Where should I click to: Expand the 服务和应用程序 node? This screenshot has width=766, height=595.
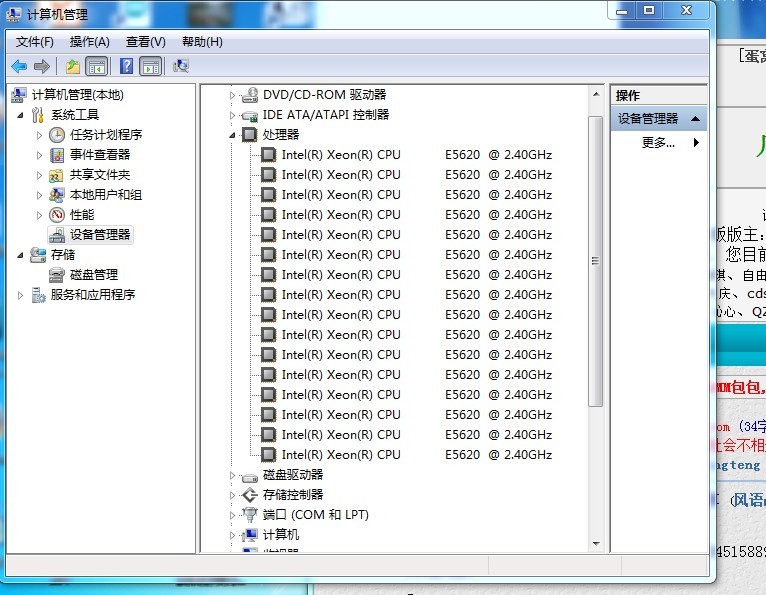pos(20,296)
